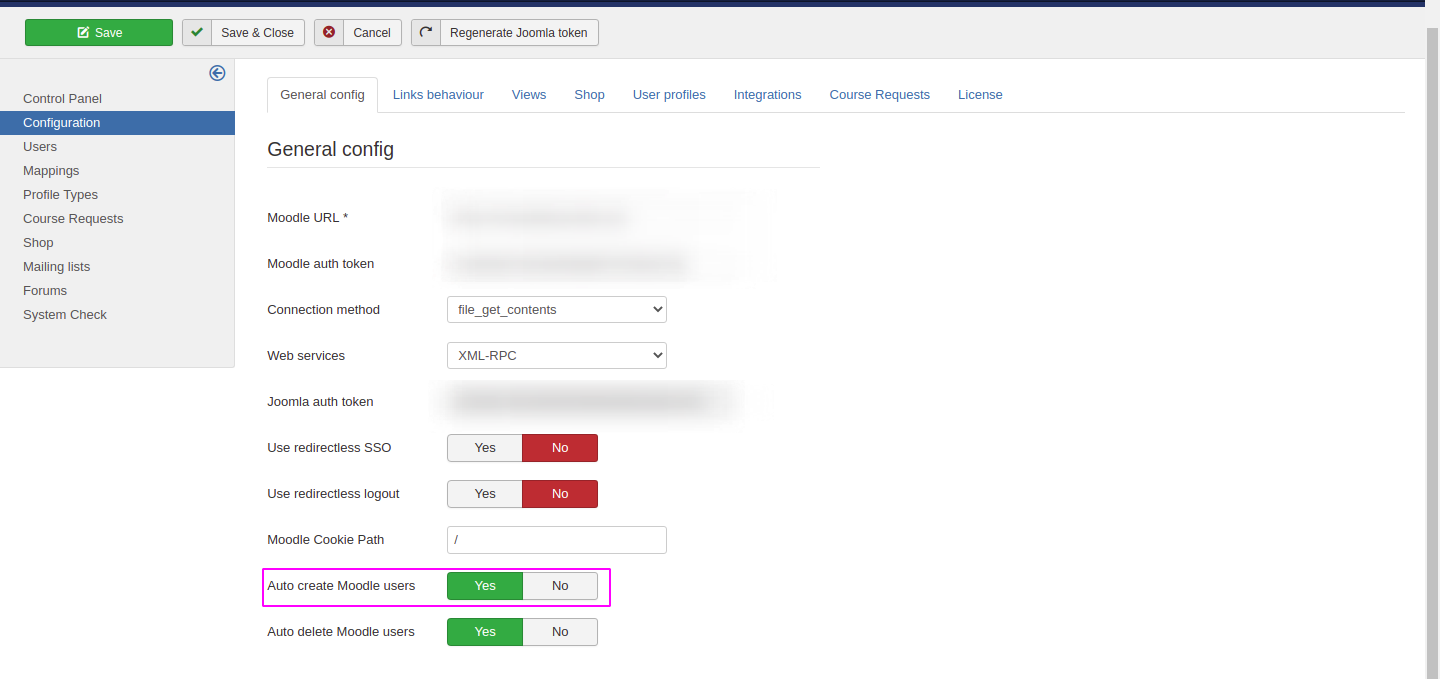Open Control Panel in the sidebar

pos(63,99)
